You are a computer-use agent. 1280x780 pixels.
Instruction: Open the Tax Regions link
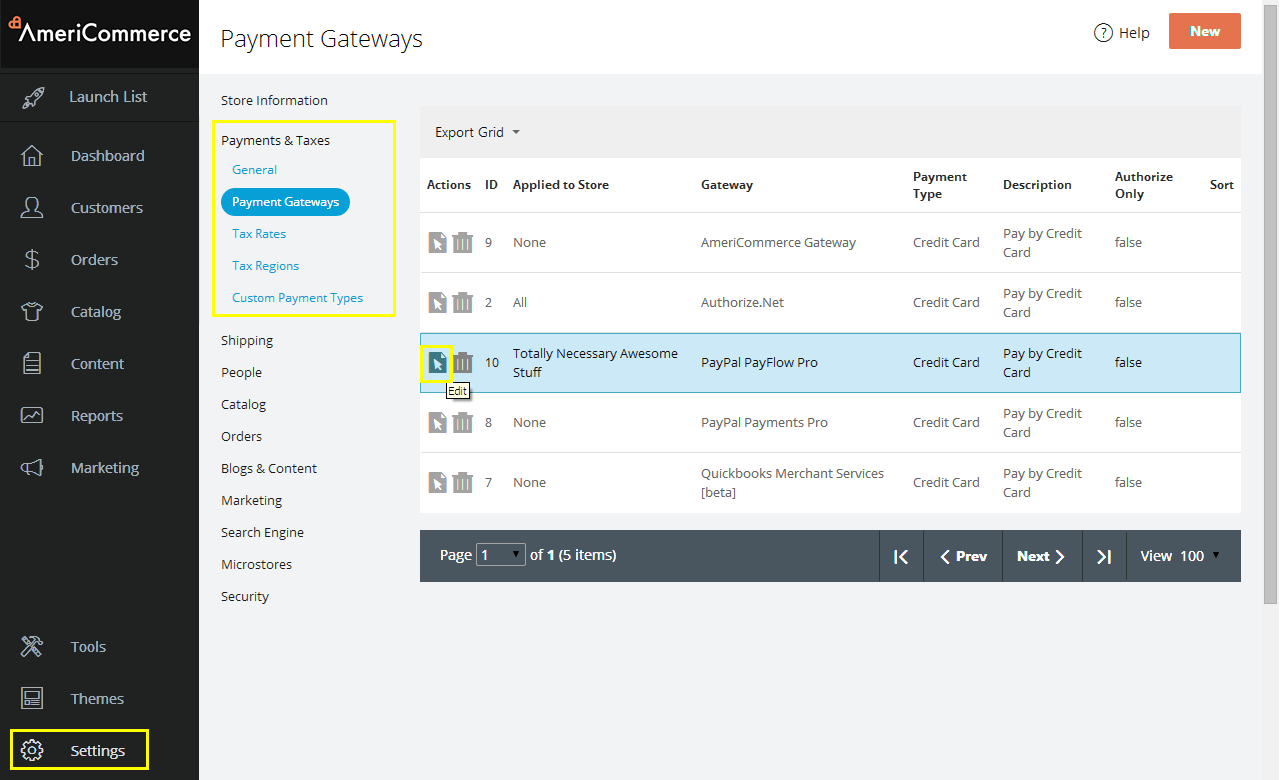(x=266, y=266)
